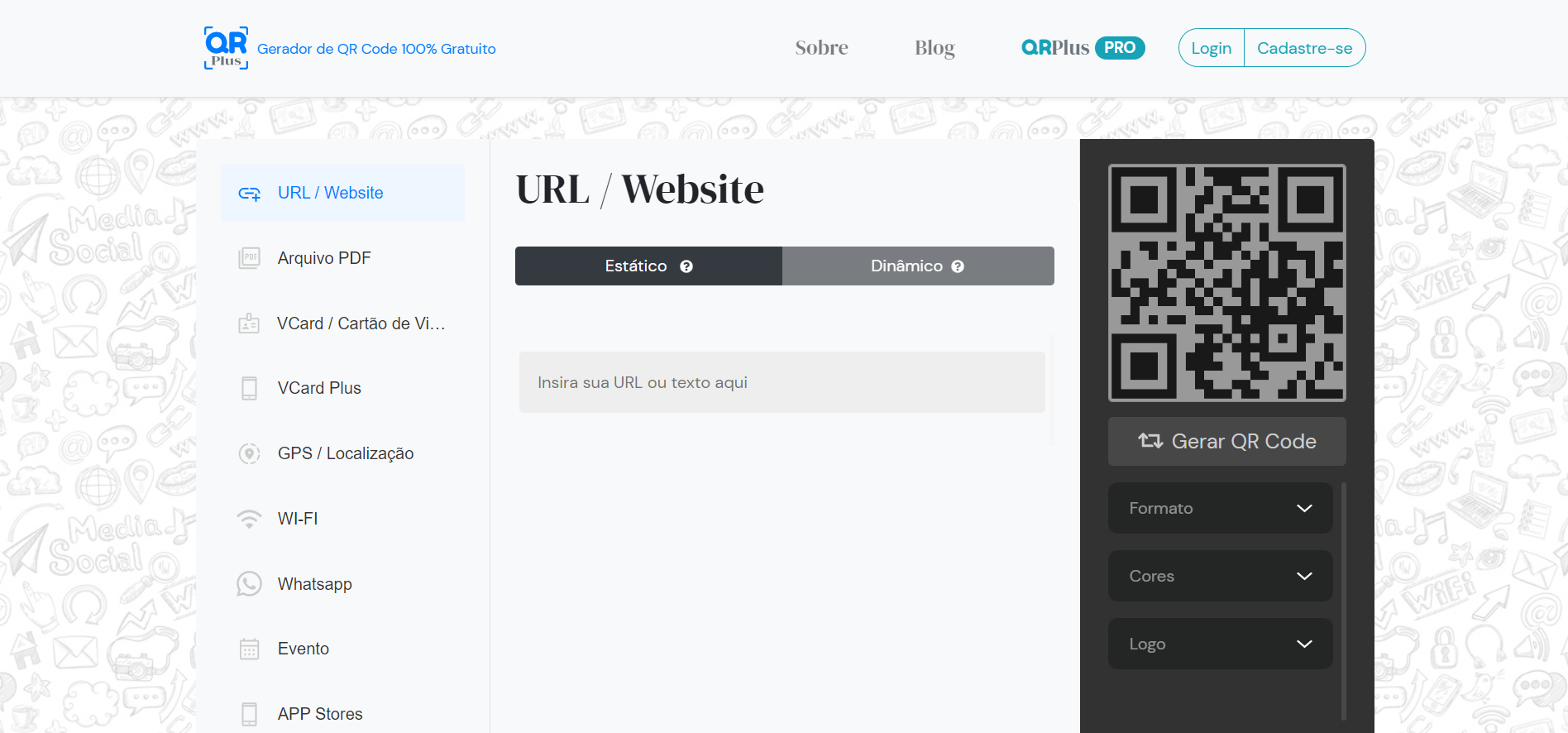Expand the Logo dropdown
Screen dimensions: 1568x733
pos(1220,644)
